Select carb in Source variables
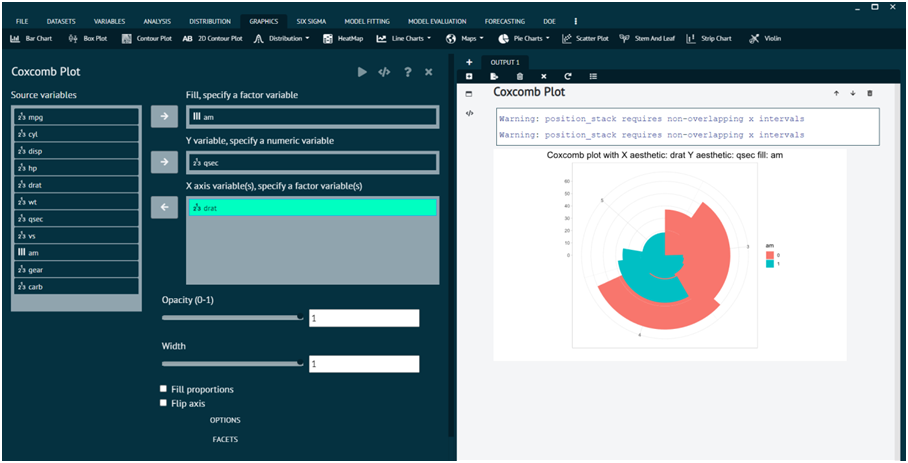 tap(76, 286)
